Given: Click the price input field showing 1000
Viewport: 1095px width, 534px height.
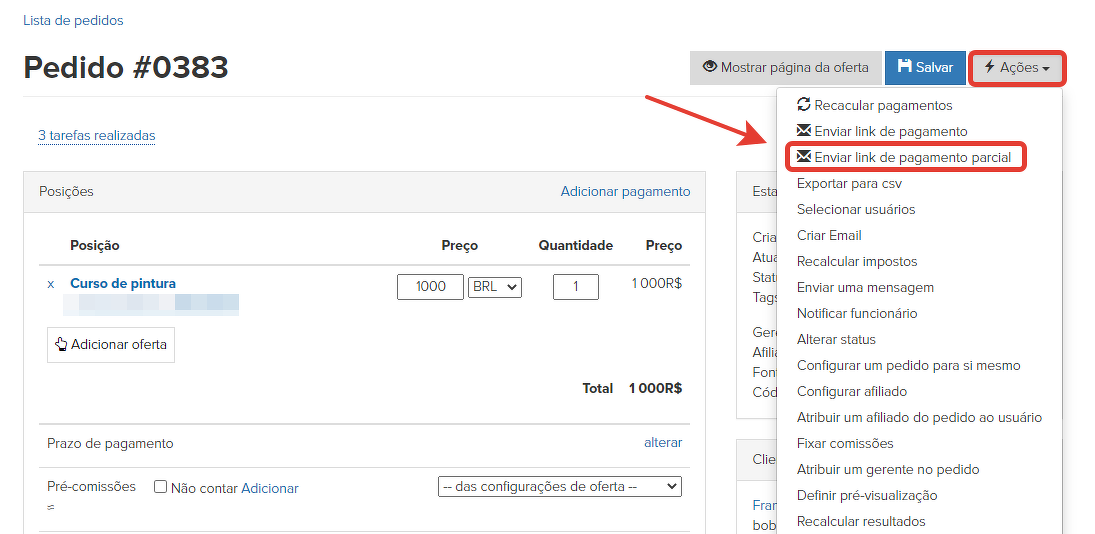Looking at the screenshot, I should click(x=430, y=287).
